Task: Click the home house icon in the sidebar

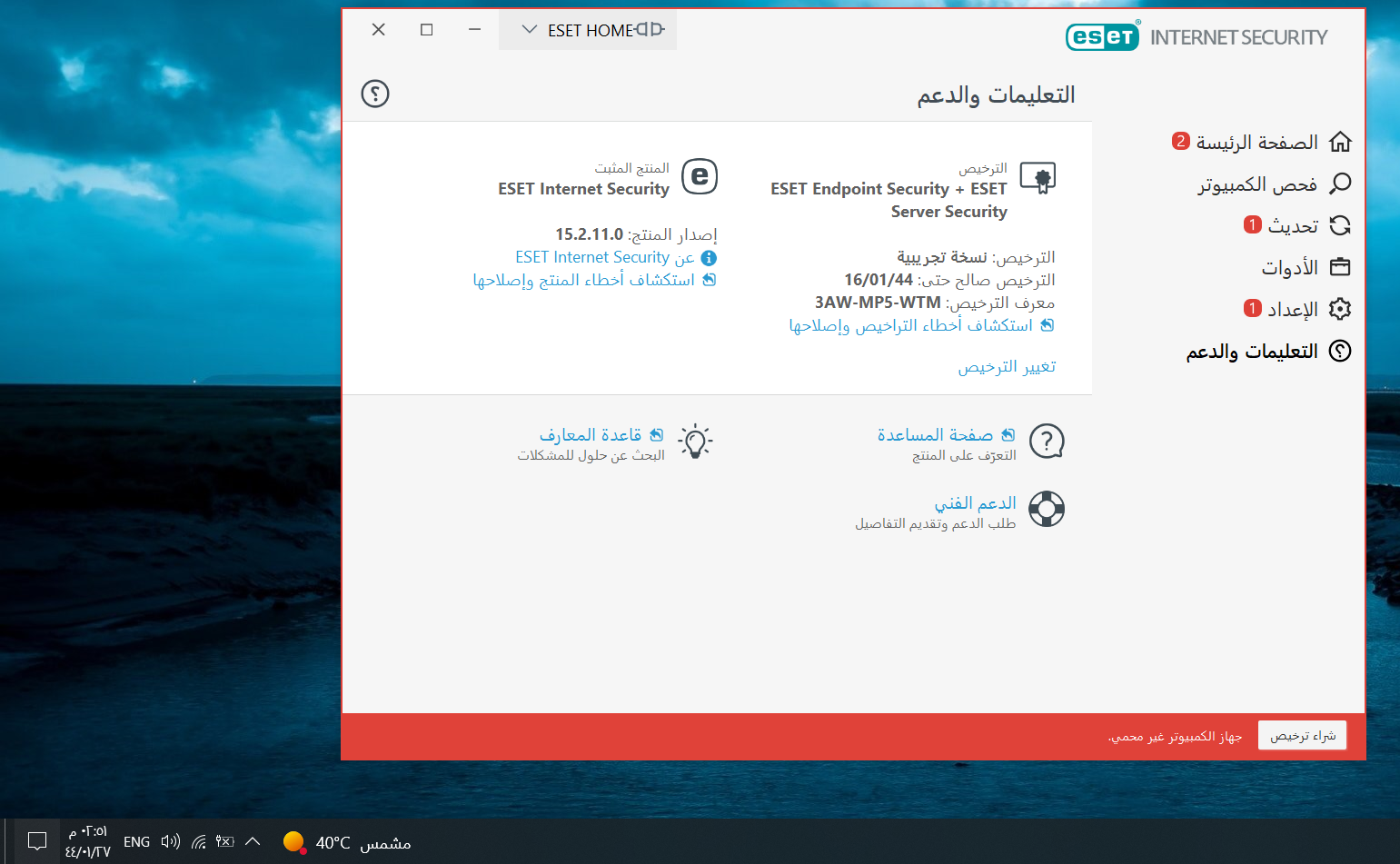Action: pyautogui.click(x=1340, y=142)
